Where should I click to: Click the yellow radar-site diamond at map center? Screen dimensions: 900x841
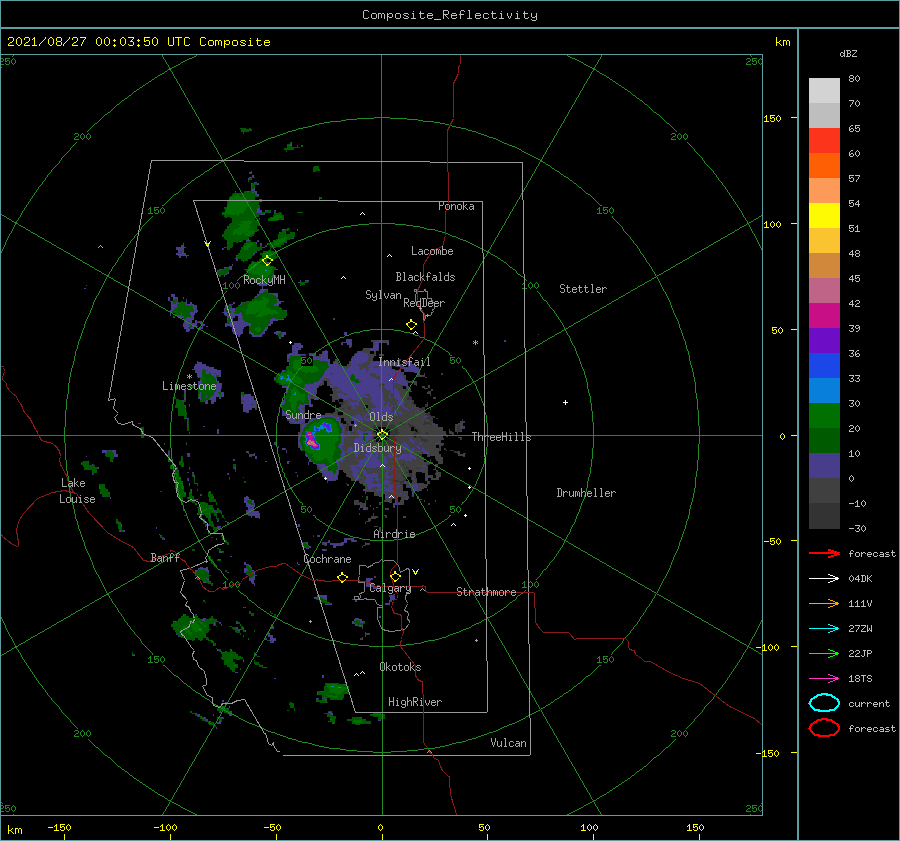pos(382,435)
